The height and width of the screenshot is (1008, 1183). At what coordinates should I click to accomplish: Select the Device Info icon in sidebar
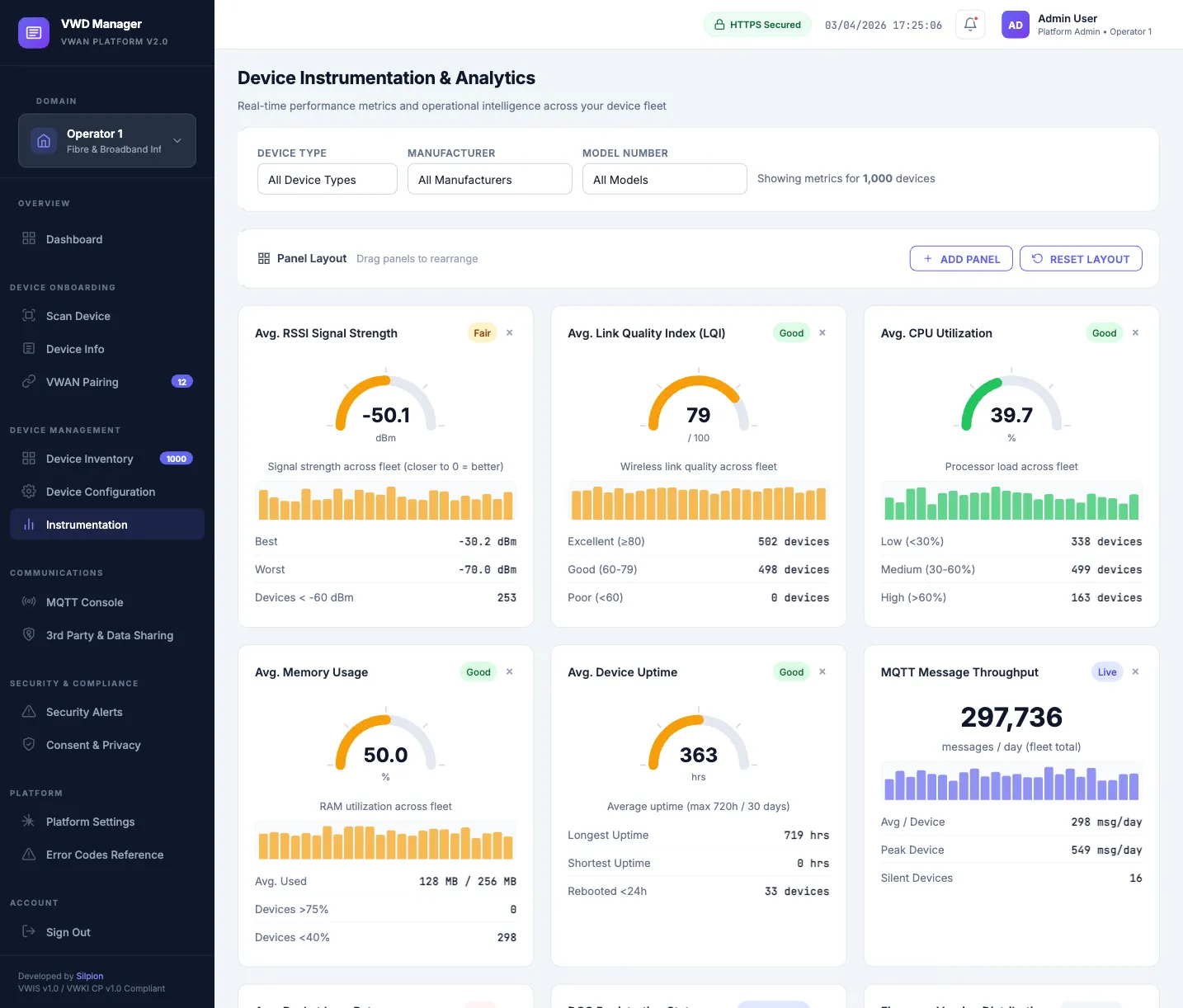click(x=28, y=349)
